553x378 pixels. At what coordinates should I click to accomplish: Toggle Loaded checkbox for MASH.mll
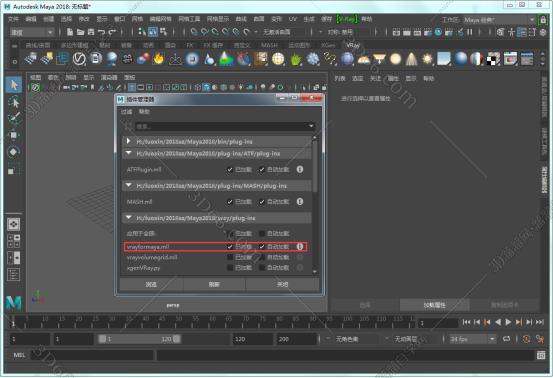point(230,202)
